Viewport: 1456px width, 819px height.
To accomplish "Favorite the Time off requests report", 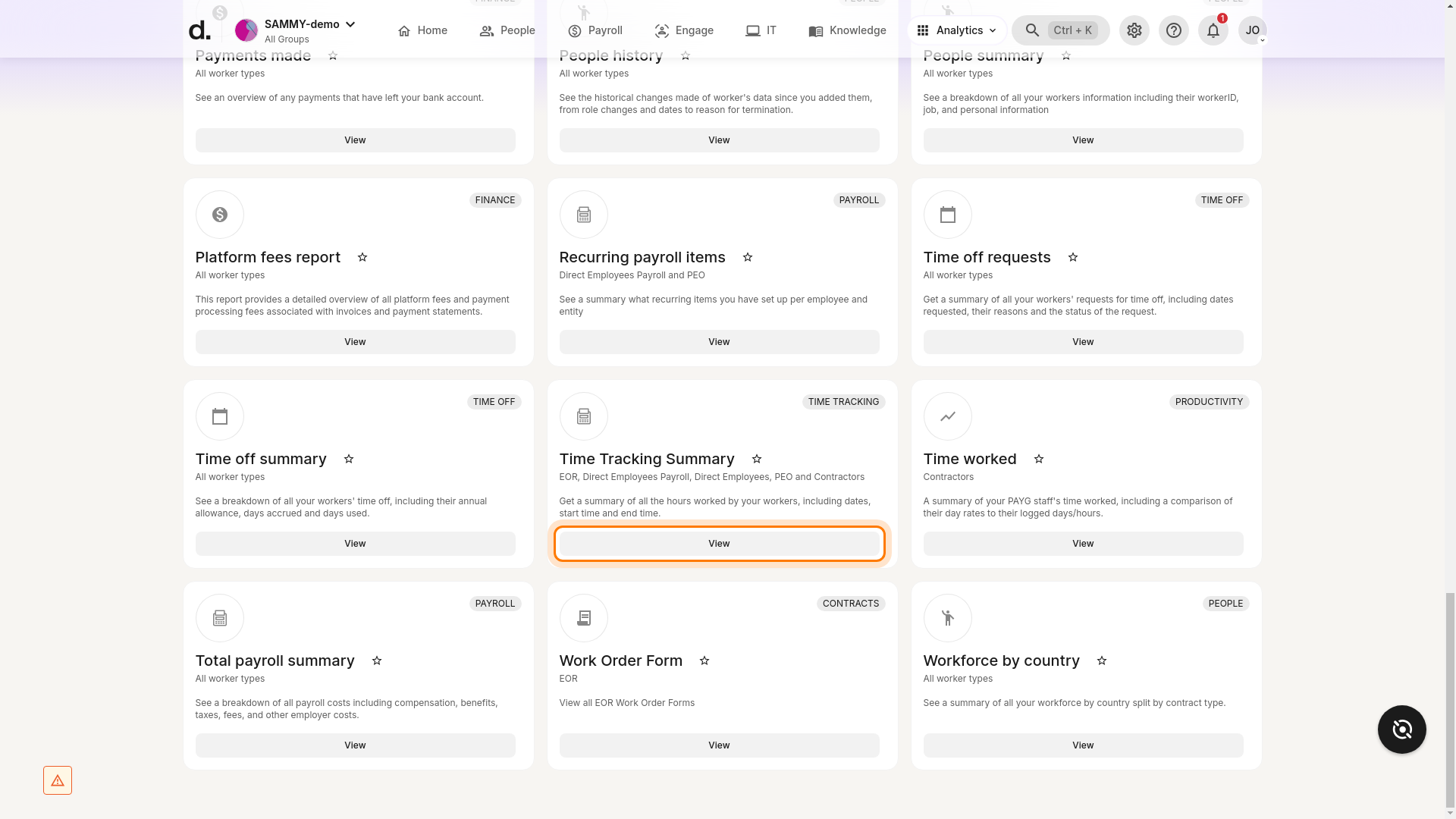I will click(1073, 257).
